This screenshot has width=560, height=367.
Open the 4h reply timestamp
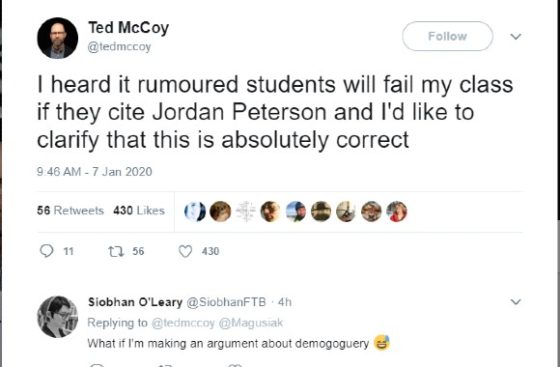tap(285, 302)
